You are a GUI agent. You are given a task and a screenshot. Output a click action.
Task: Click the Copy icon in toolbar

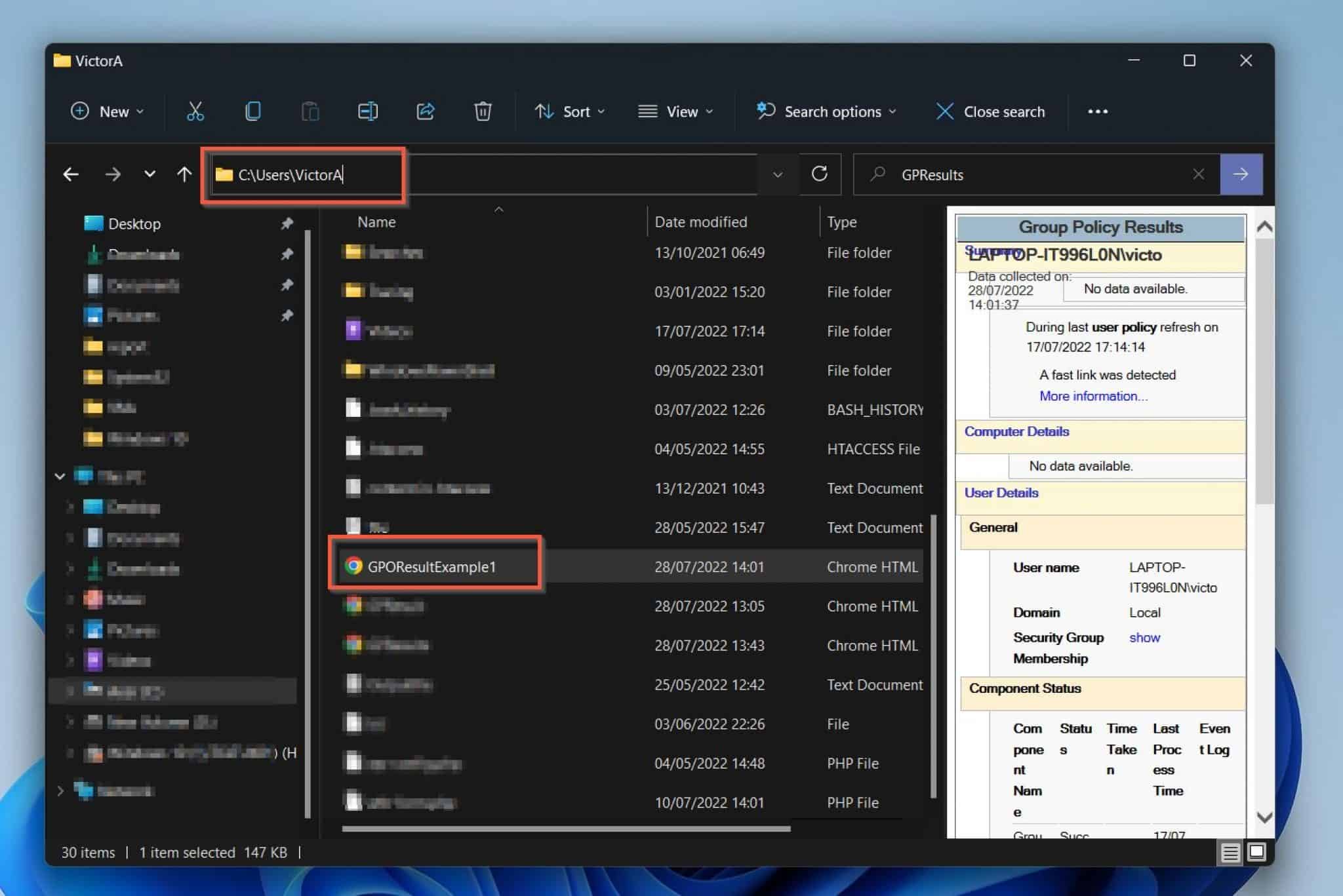click(252, 111)
